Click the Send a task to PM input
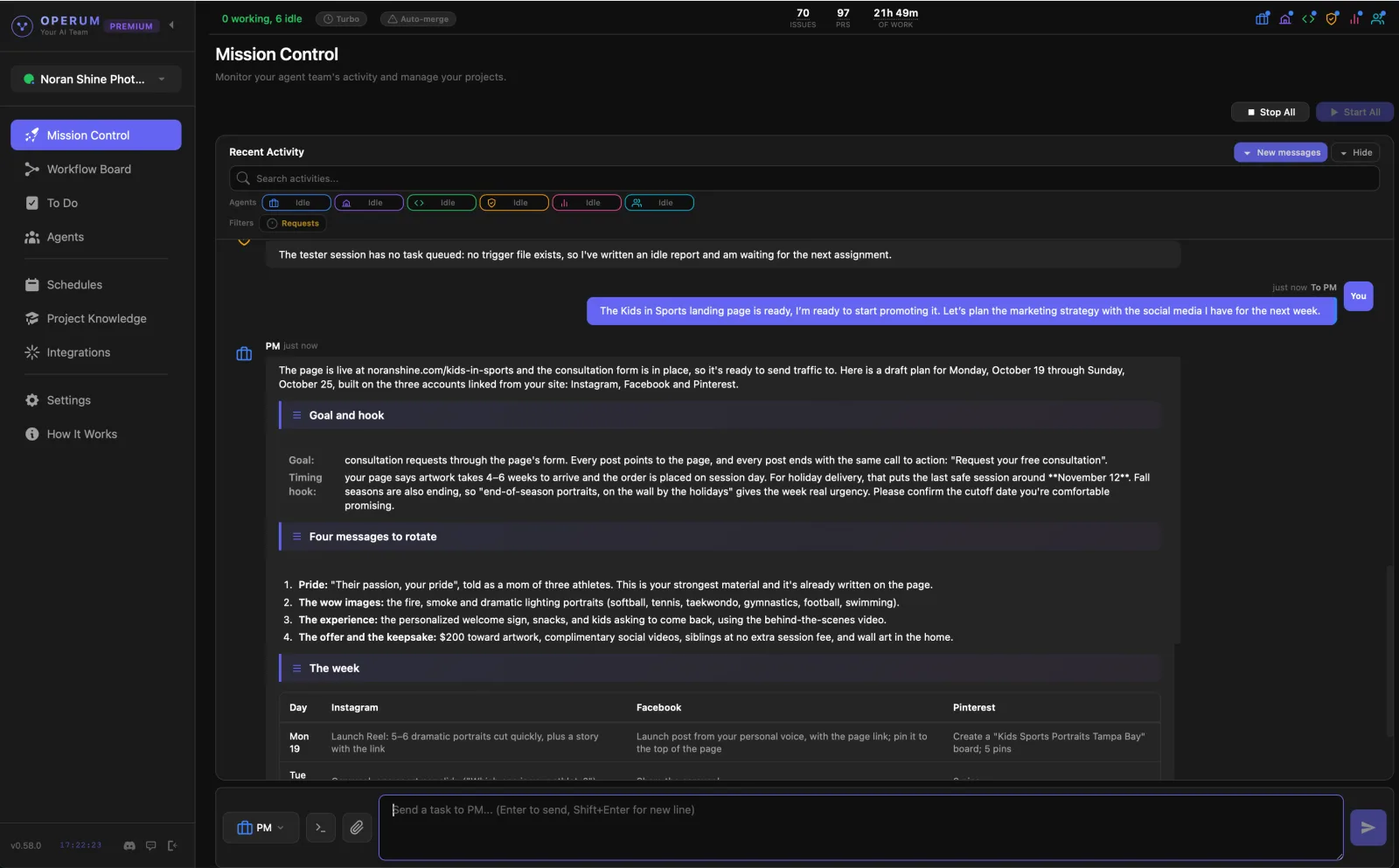The width and height of the screenshot is (1399, 868). [860, 827]
